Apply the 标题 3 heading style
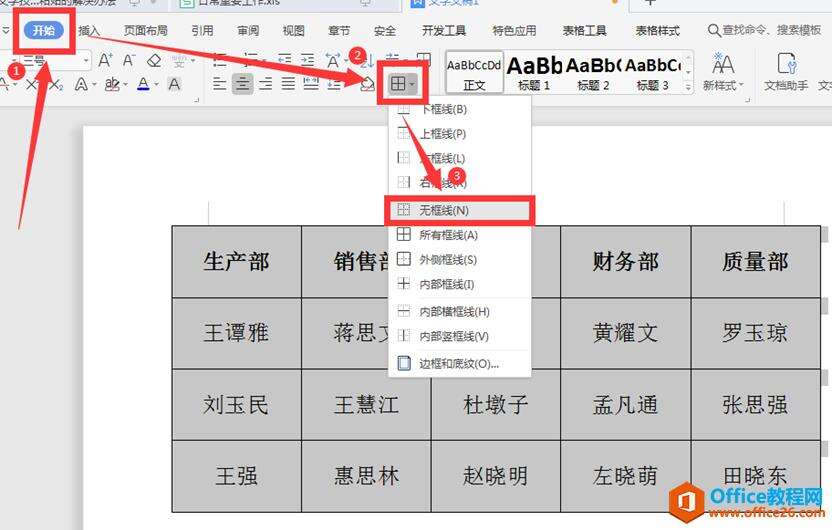This screenshot has width=832, height=530. [652, 73]
